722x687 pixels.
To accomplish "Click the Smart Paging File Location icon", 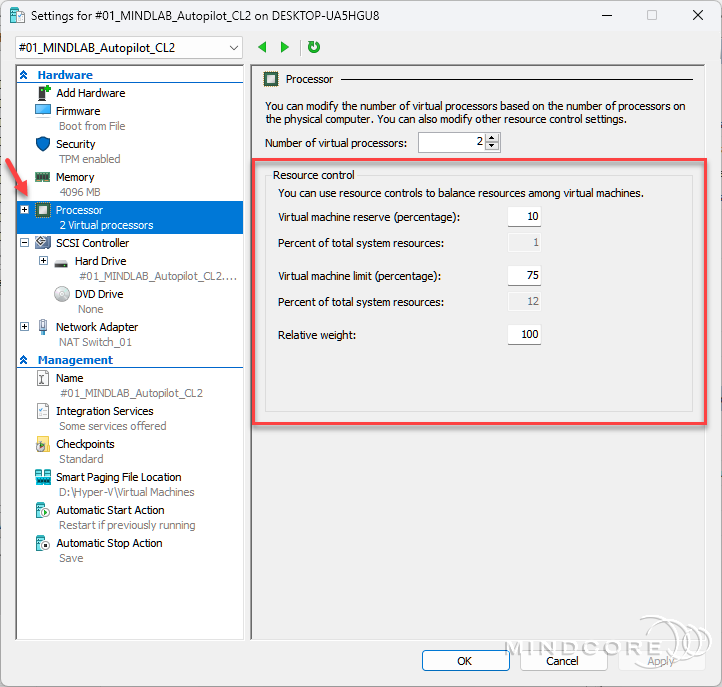I will pyautogui.click(x=43, y=477).
